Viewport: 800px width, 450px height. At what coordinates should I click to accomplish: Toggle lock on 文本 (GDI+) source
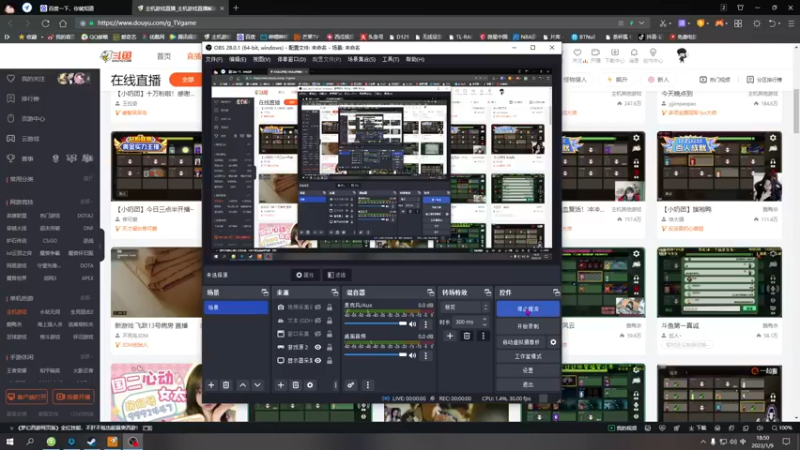(330, 320)
